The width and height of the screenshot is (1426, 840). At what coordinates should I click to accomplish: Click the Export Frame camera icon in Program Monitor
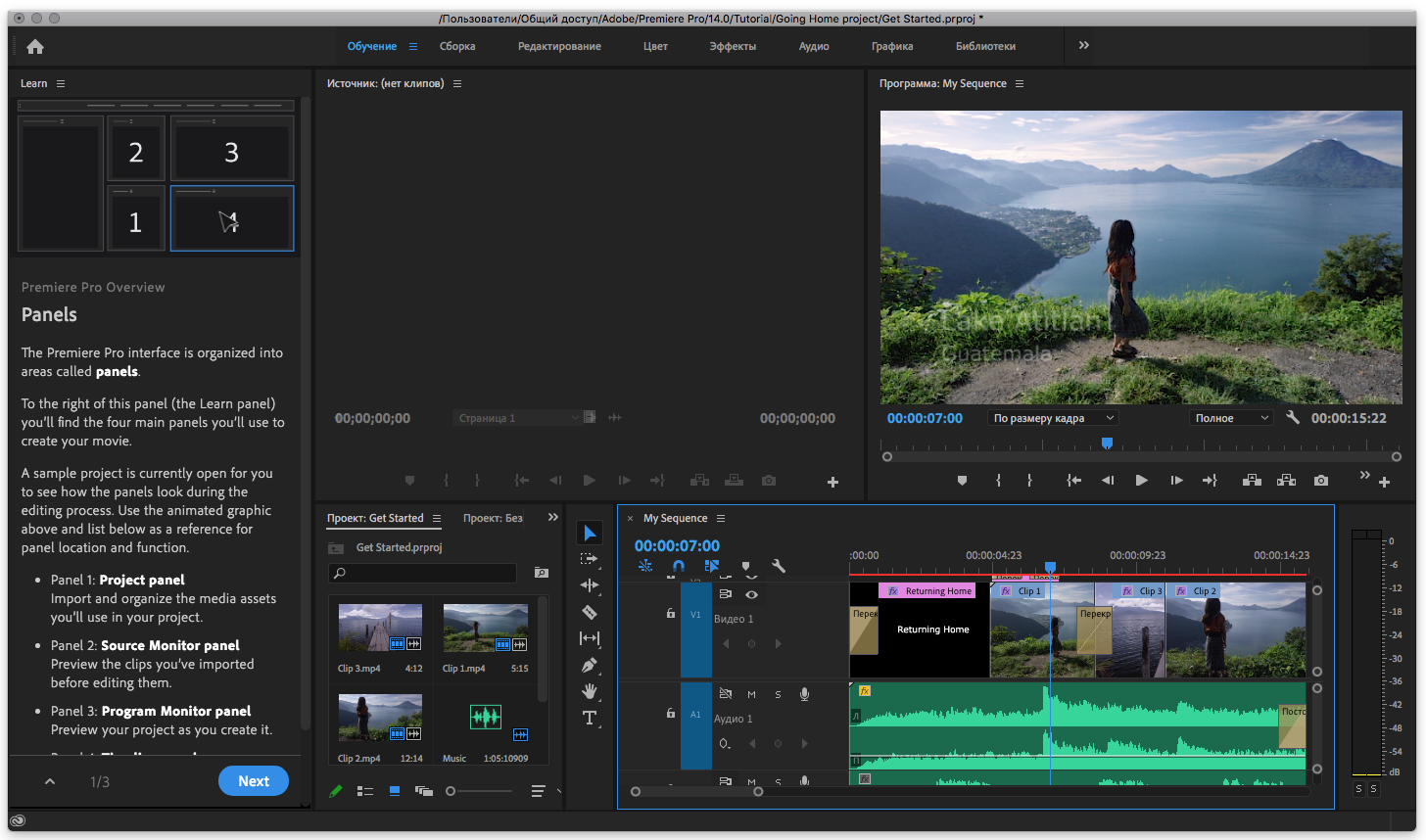(x=1321, y=481)
